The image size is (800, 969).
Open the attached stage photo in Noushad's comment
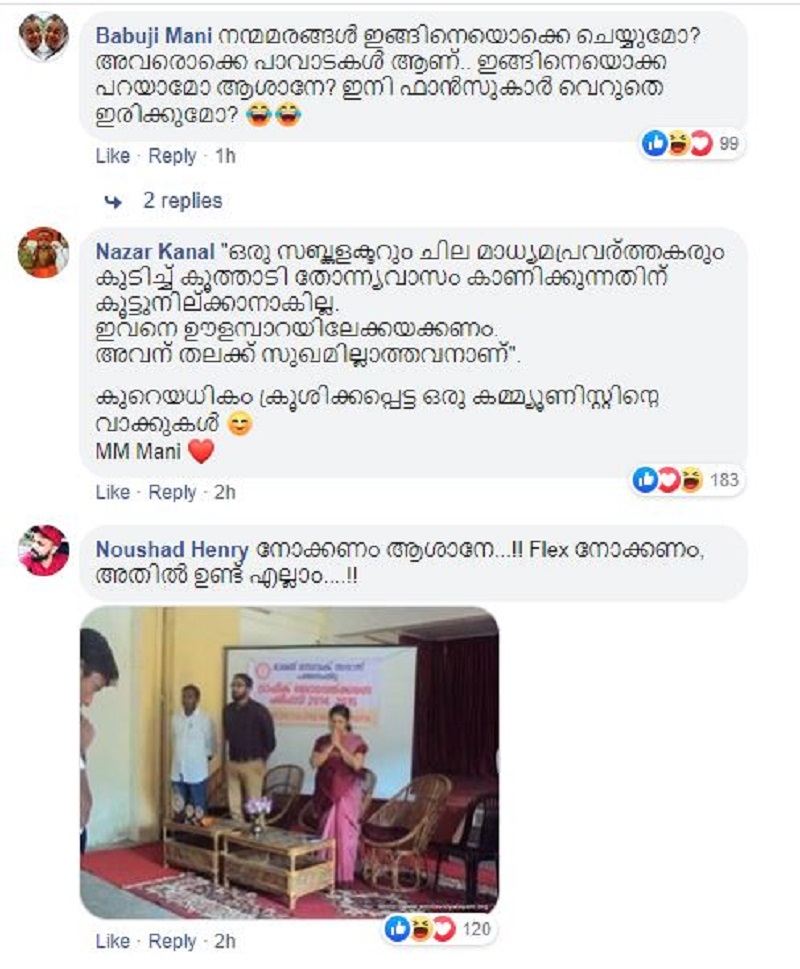tap(289, 762)
